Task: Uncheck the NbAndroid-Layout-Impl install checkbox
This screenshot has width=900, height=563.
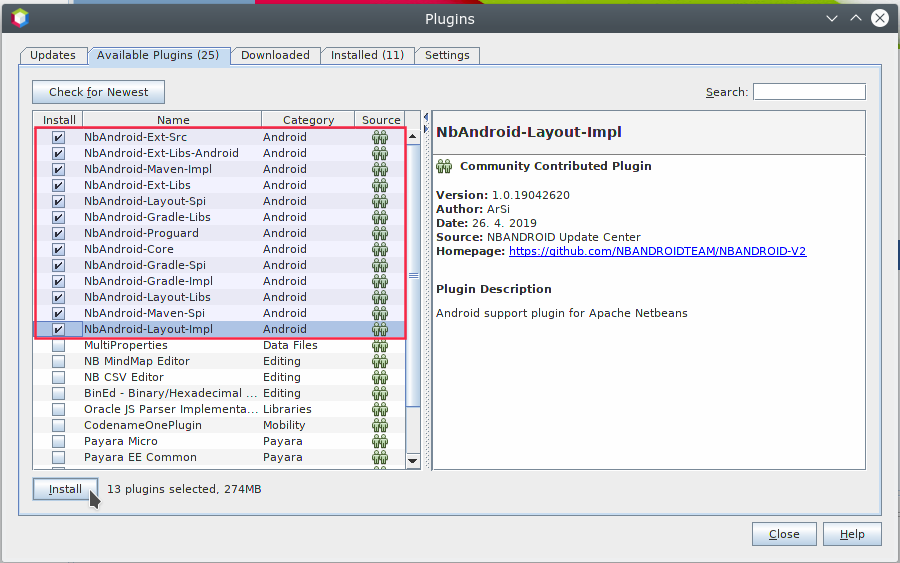Action: 58,329
